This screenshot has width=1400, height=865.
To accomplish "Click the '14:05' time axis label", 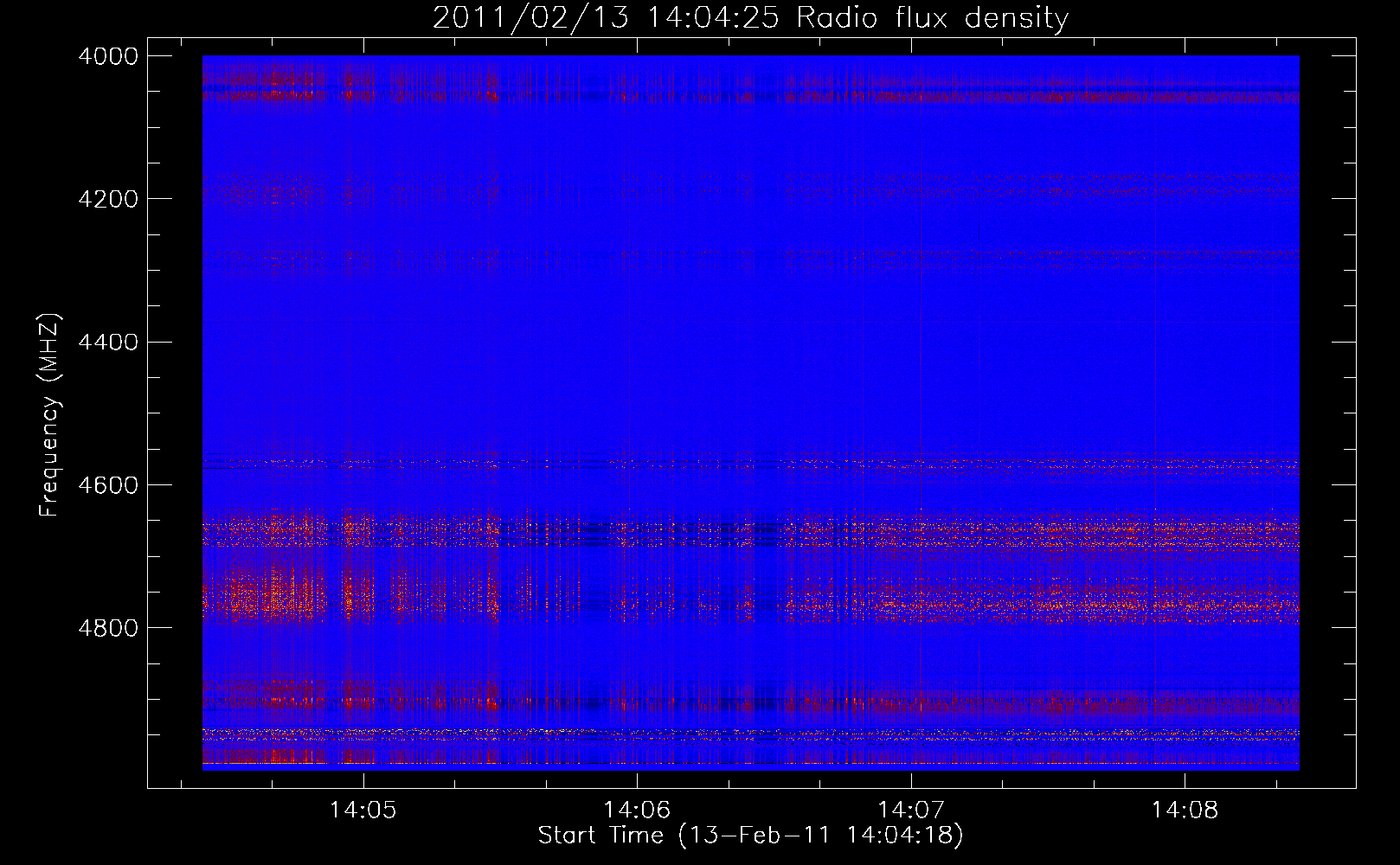I will point(363,811).
